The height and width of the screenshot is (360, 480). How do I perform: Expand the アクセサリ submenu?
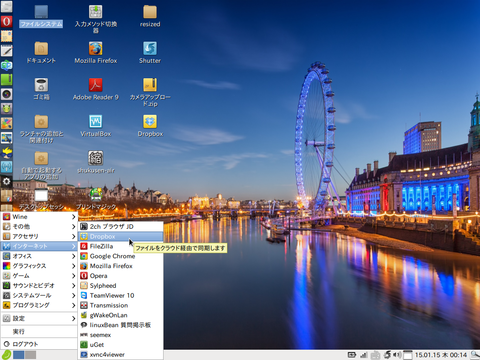click(39, 236)
